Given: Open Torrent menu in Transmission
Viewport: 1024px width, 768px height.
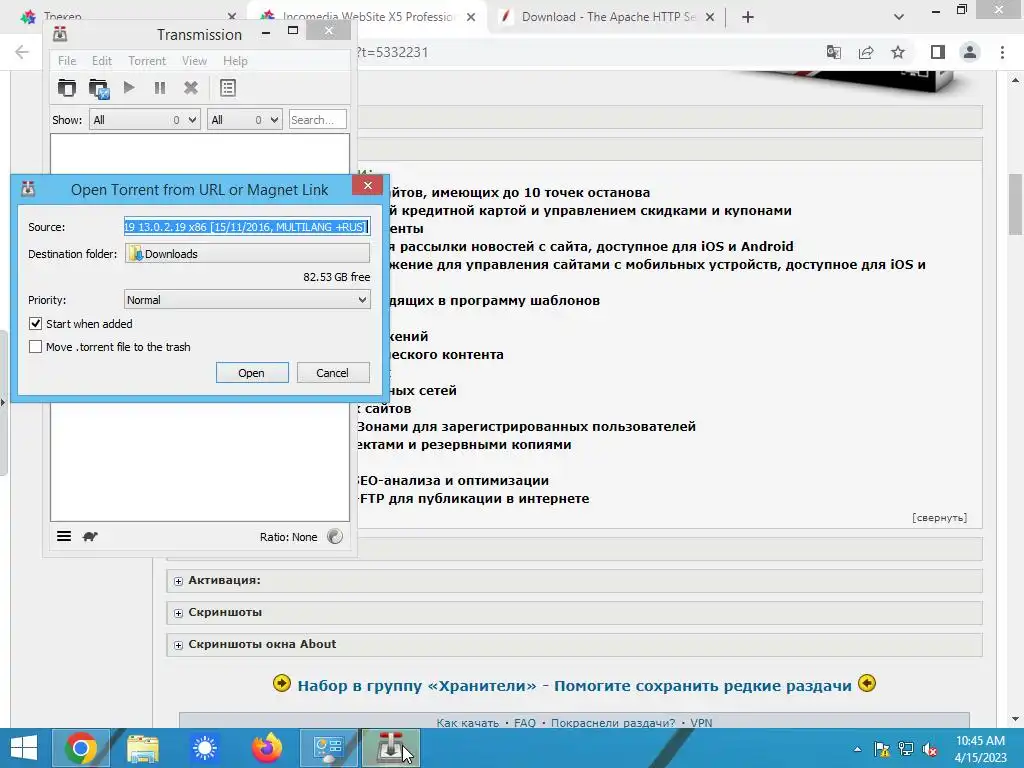Looking at the screenshot, I should click(147, 61).
